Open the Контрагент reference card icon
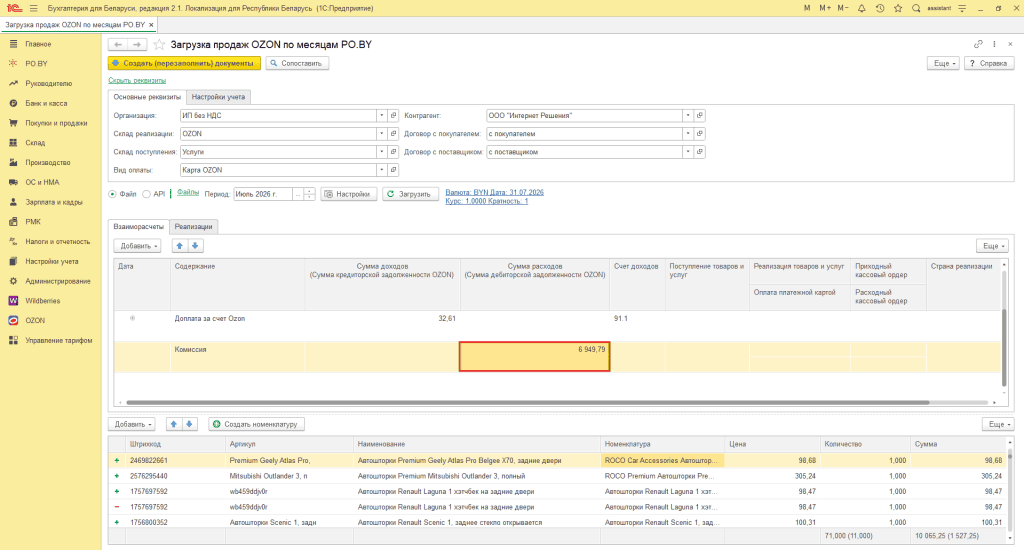Image resolution: width=1024 pixels, height=550 pixels. pos(699,116)
